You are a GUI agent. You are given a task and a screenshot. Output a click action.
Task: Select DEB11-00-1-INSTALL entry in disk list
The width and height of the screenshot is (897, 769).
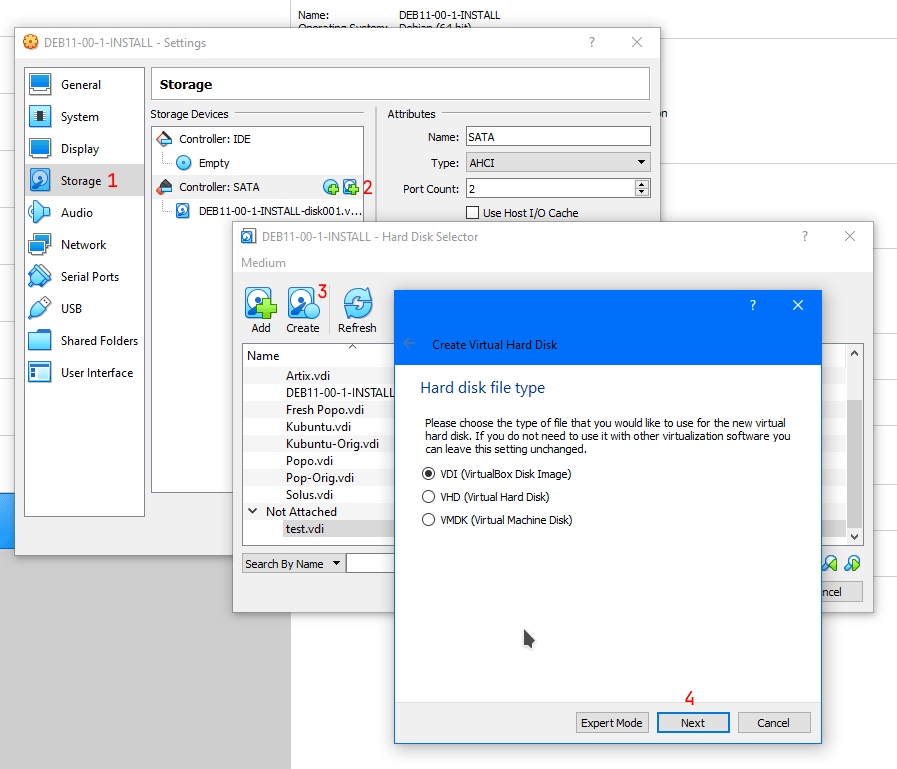[x=339, y=393]
